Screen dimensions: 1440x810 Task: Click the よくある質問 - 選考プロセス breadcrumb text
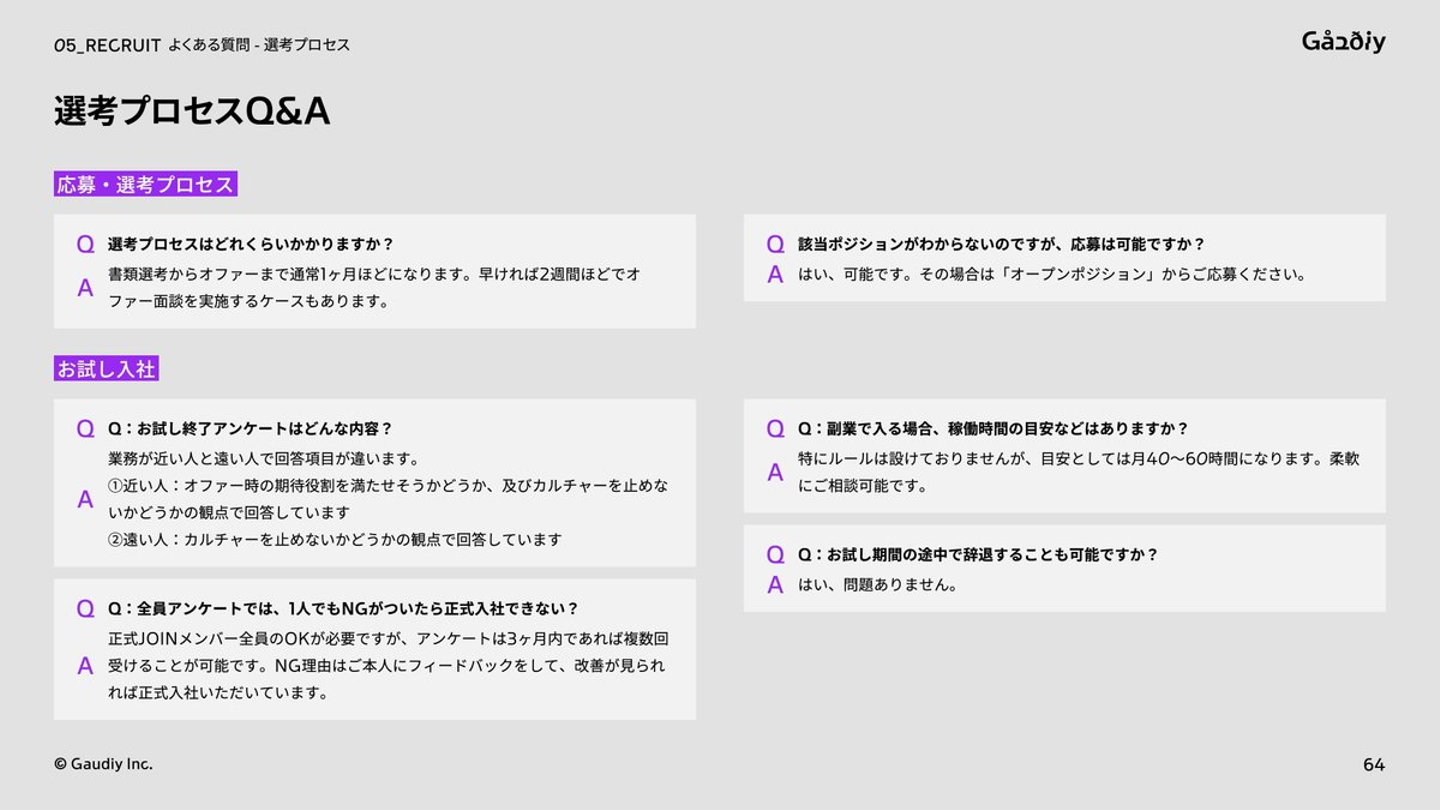[x=259, y=45]
